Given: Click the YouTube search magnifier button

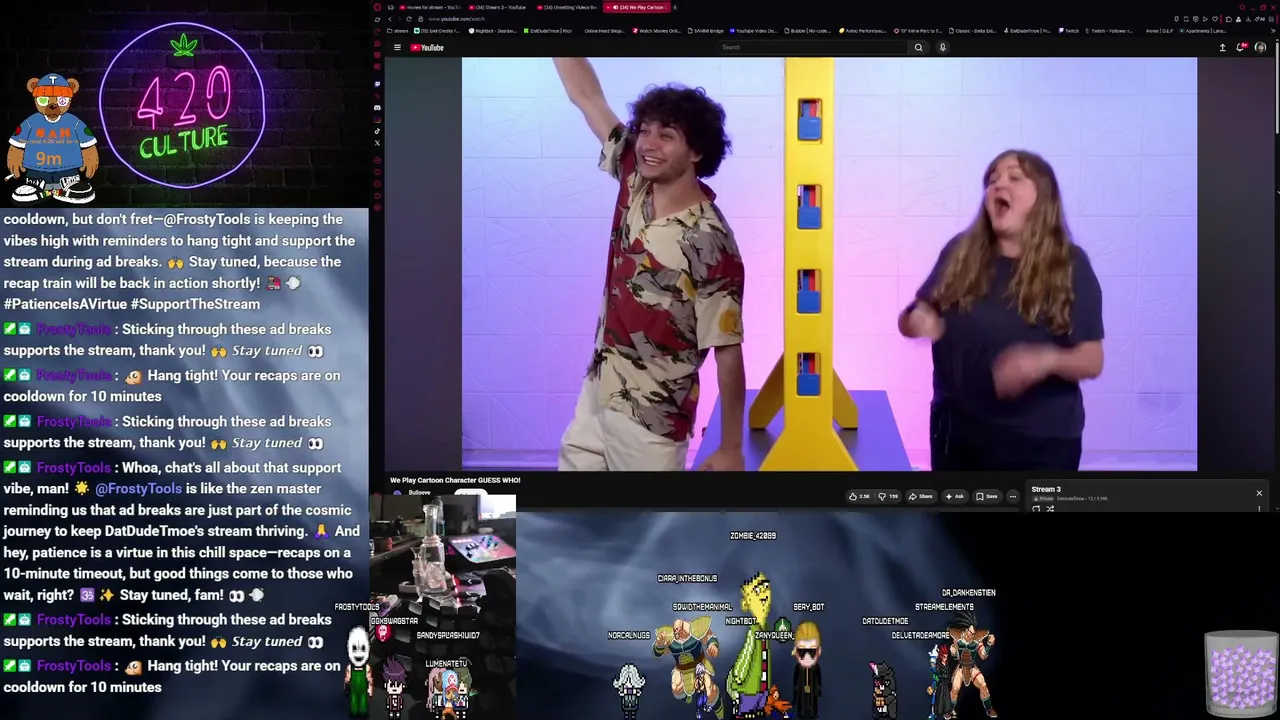Looking at the screenshot, I should click(x=918, y=47).
